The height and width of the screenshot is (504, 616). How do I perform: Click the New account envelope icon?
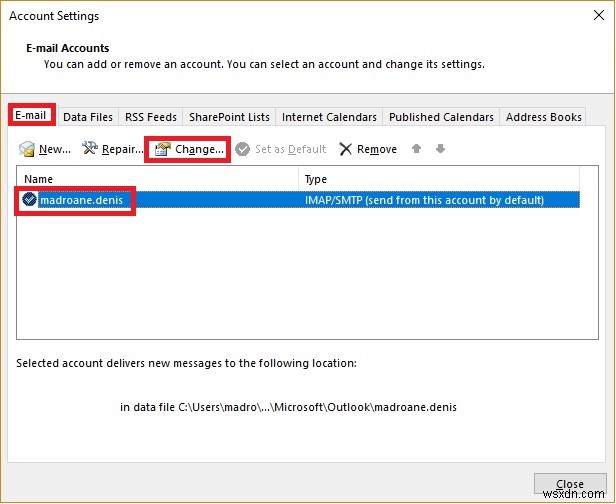[x=27, y=149]
